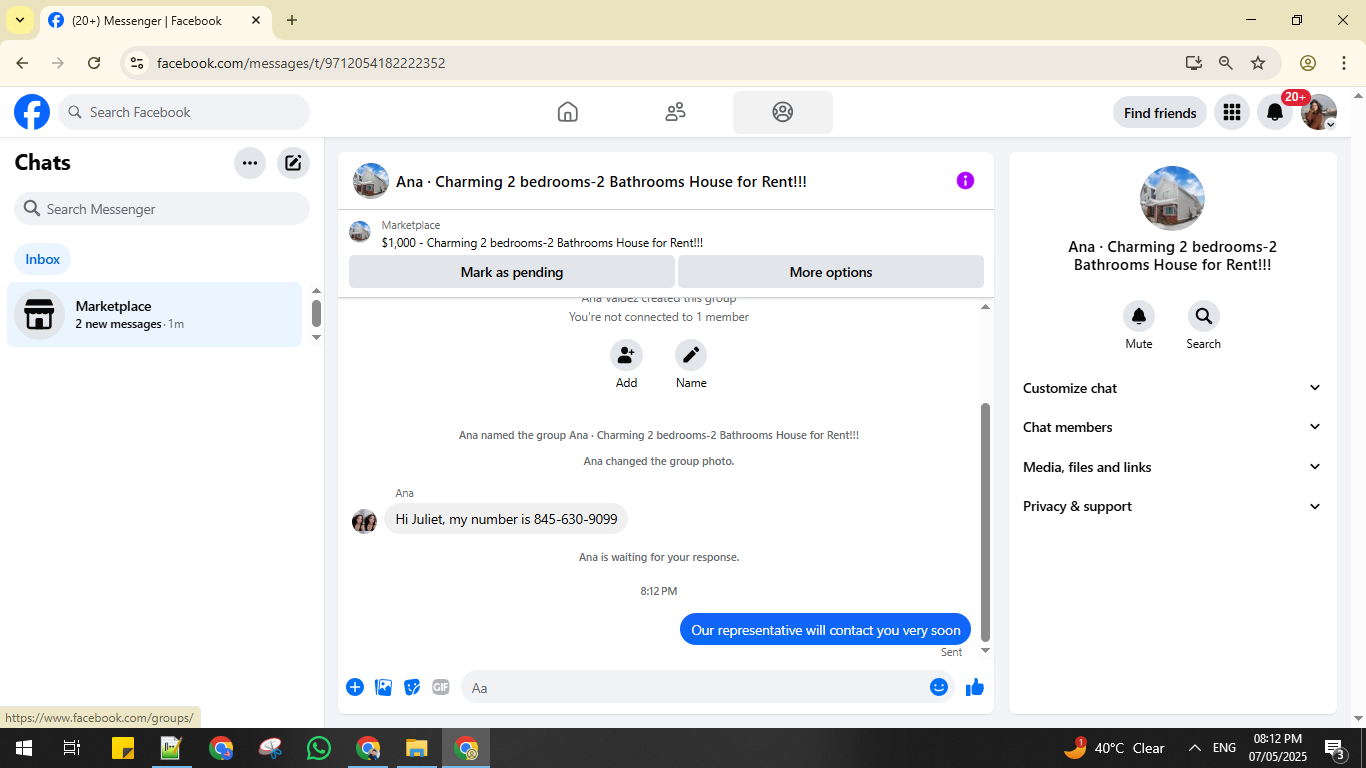Open the Groups icon in top navigation

(783, 112)
